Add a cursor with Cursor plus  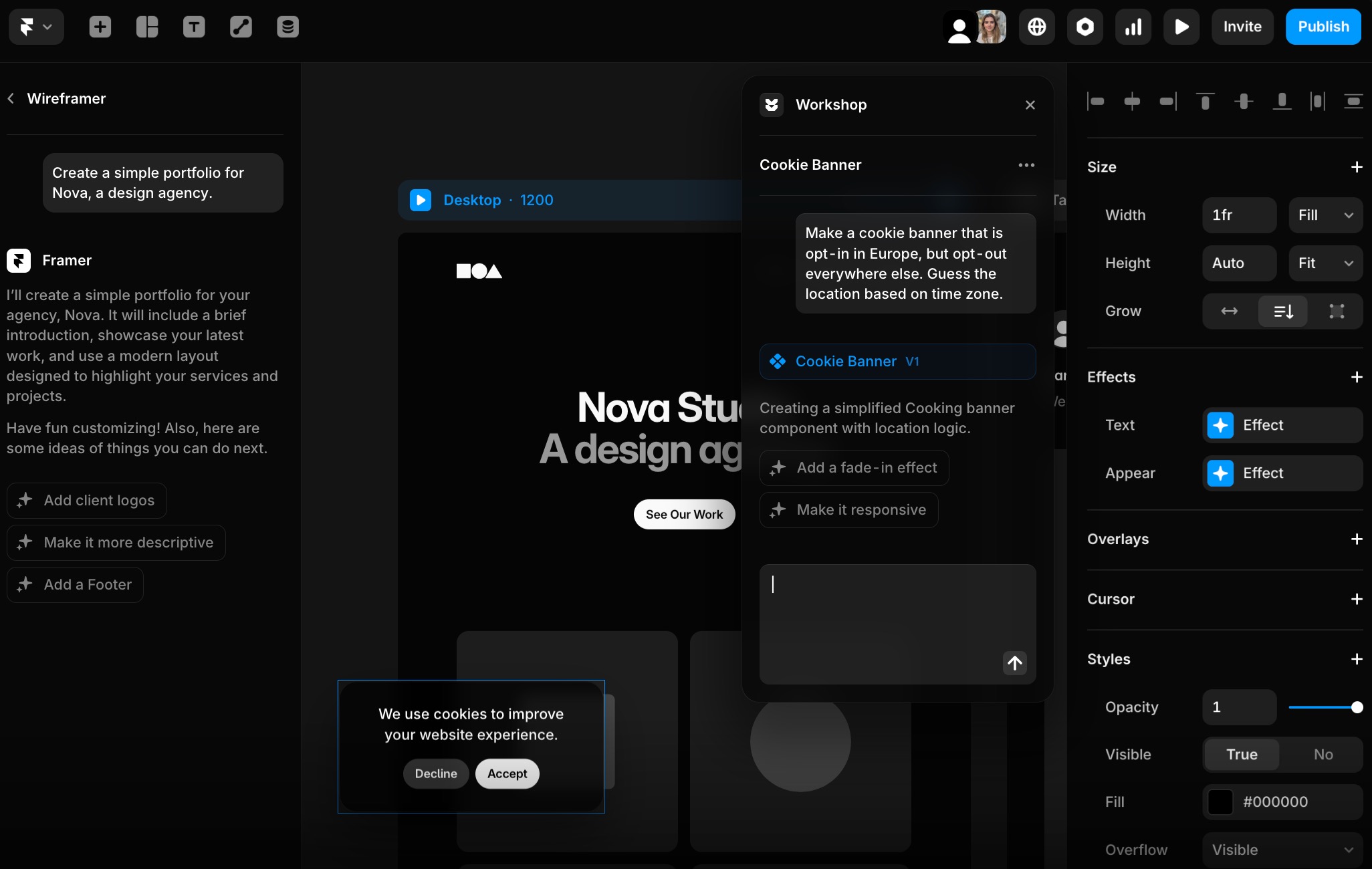1357,599
